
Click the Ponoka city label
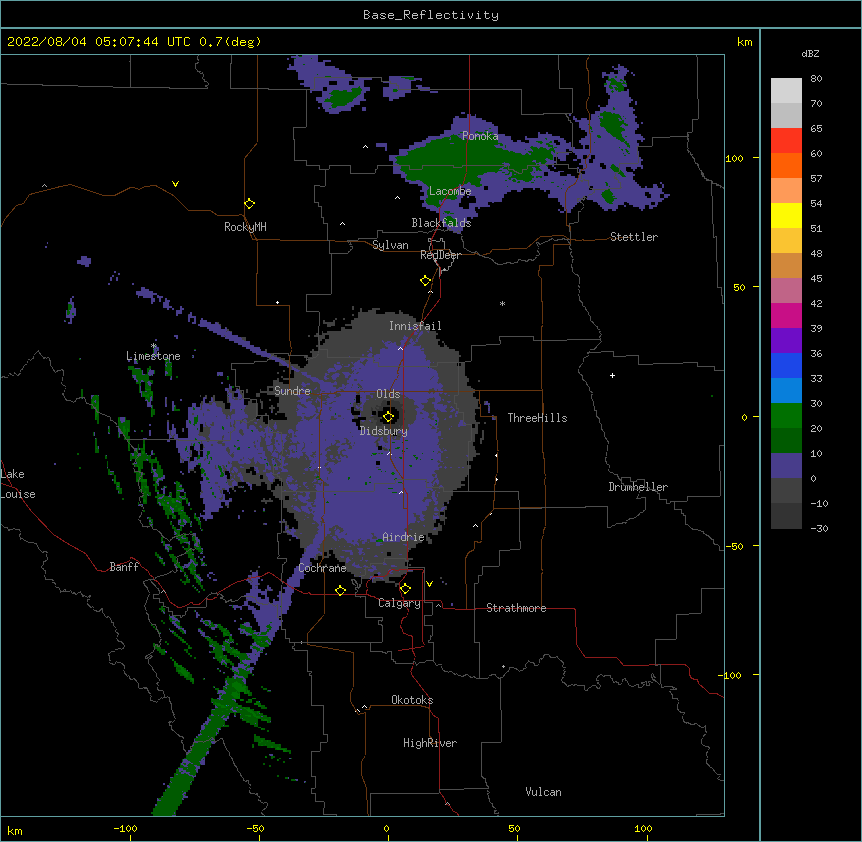click(480, 136)
